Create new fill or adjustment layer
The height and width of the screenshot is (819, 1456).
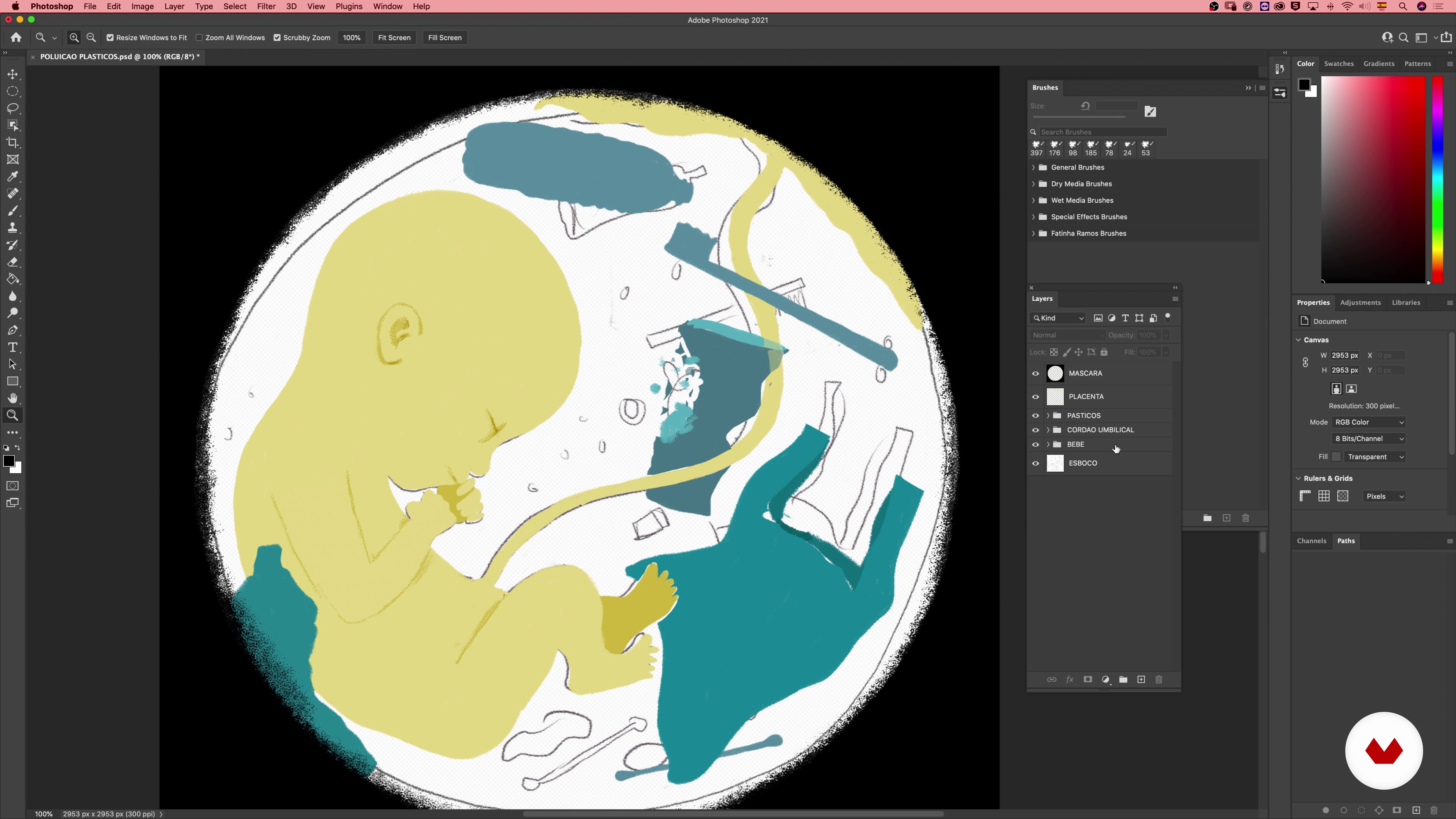click(1106, 679)
